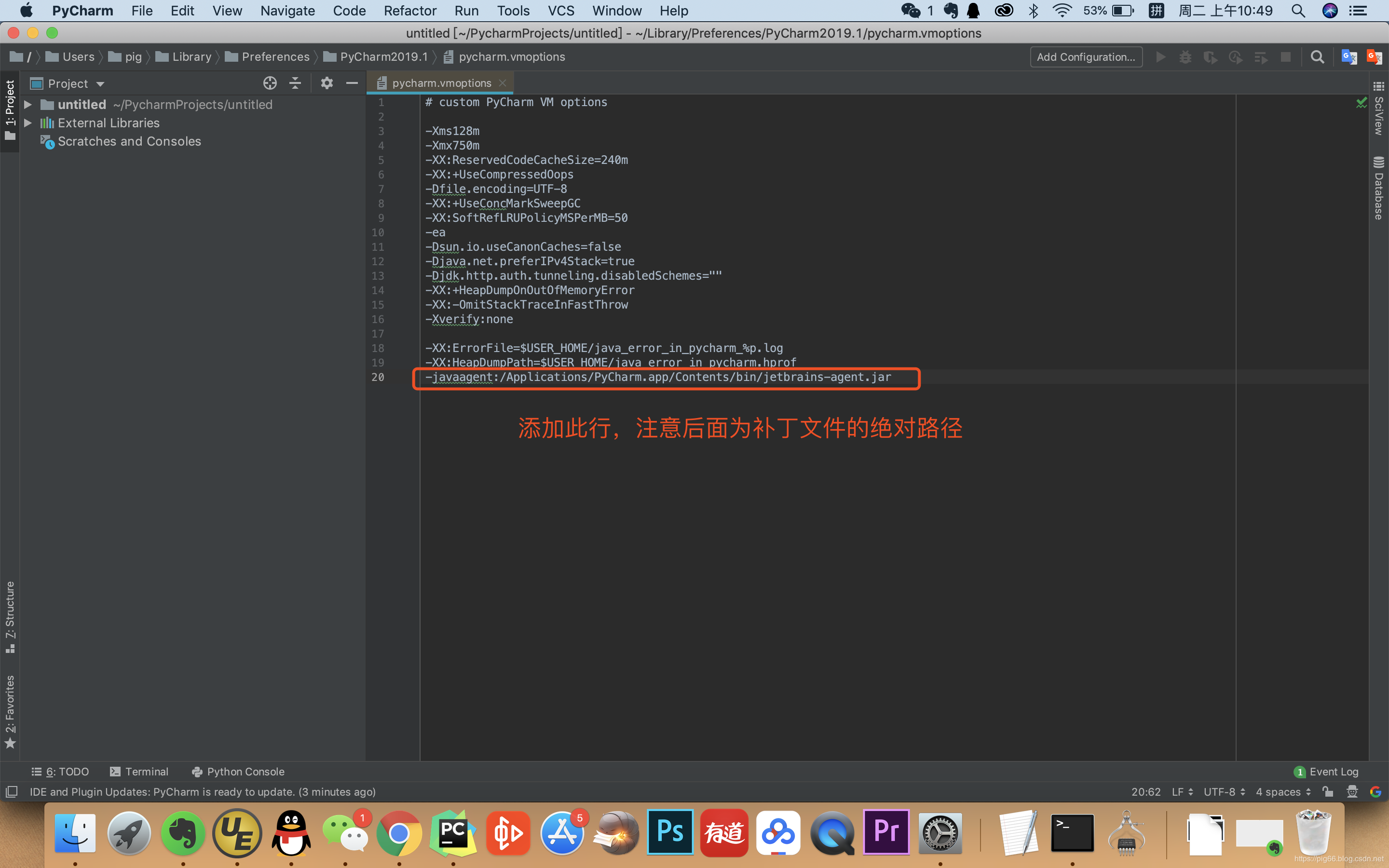Open the Terminal tool tab
Viewport: 1389px width, 868px height.
coord(139,772)
